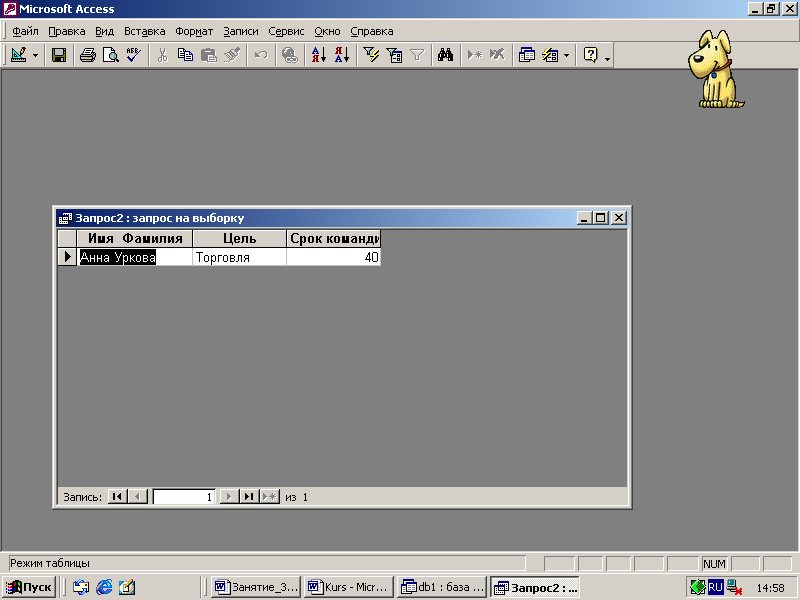Sort descending with the Я-А icon
This screenshot has width=800, height=600.
[342, 55]
